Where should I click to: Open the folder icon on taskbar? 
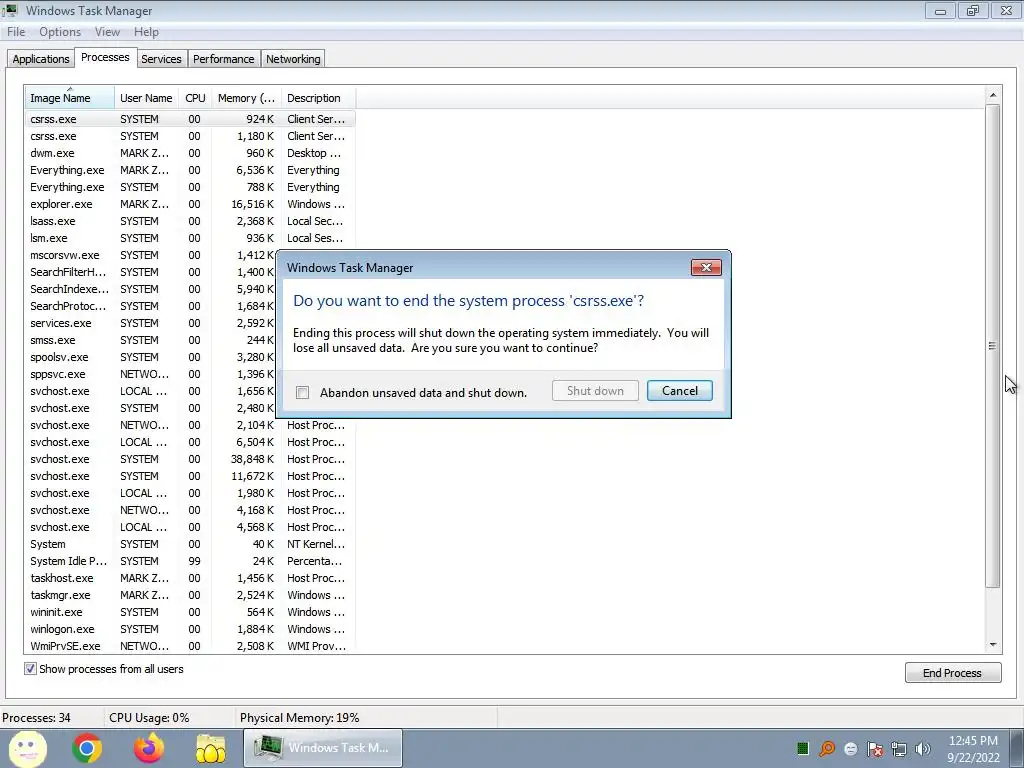click(x=210, y=748)
